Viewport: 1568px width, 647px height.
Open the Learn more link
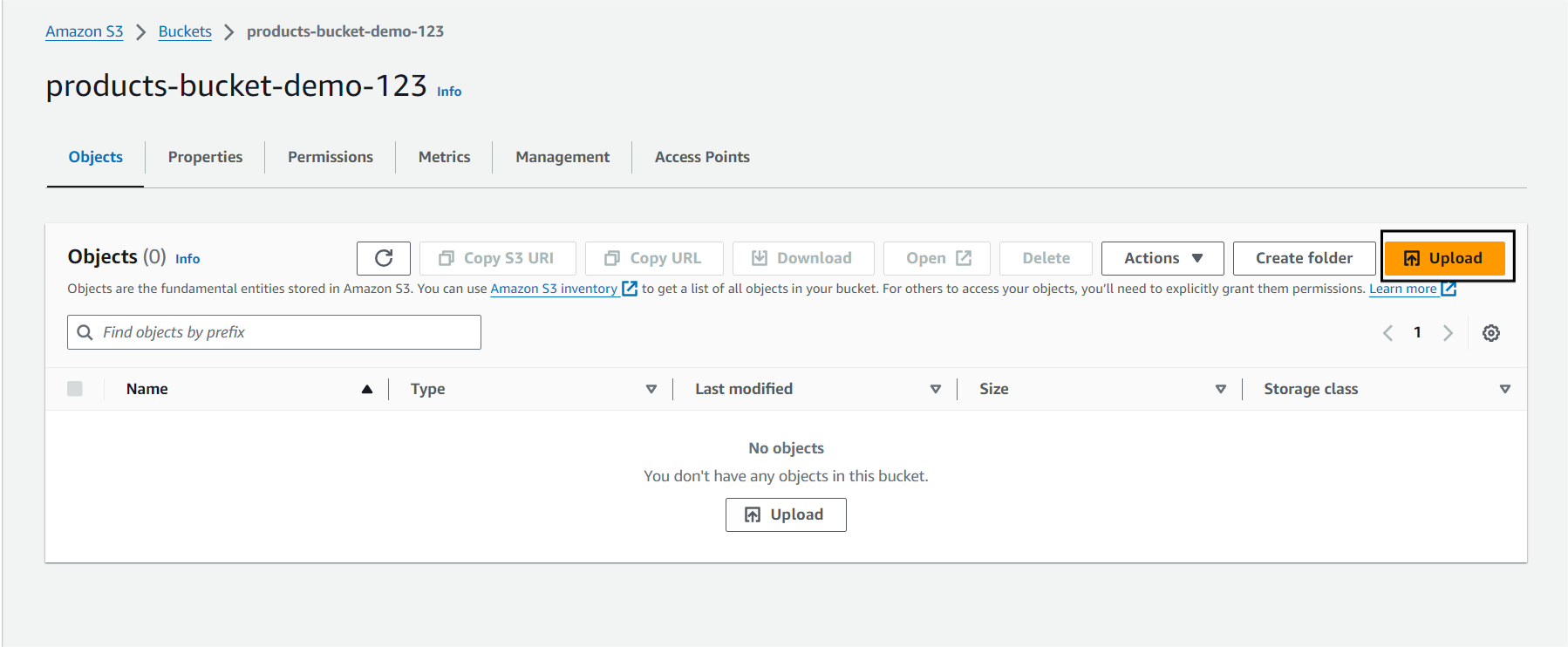[1402, 289]
